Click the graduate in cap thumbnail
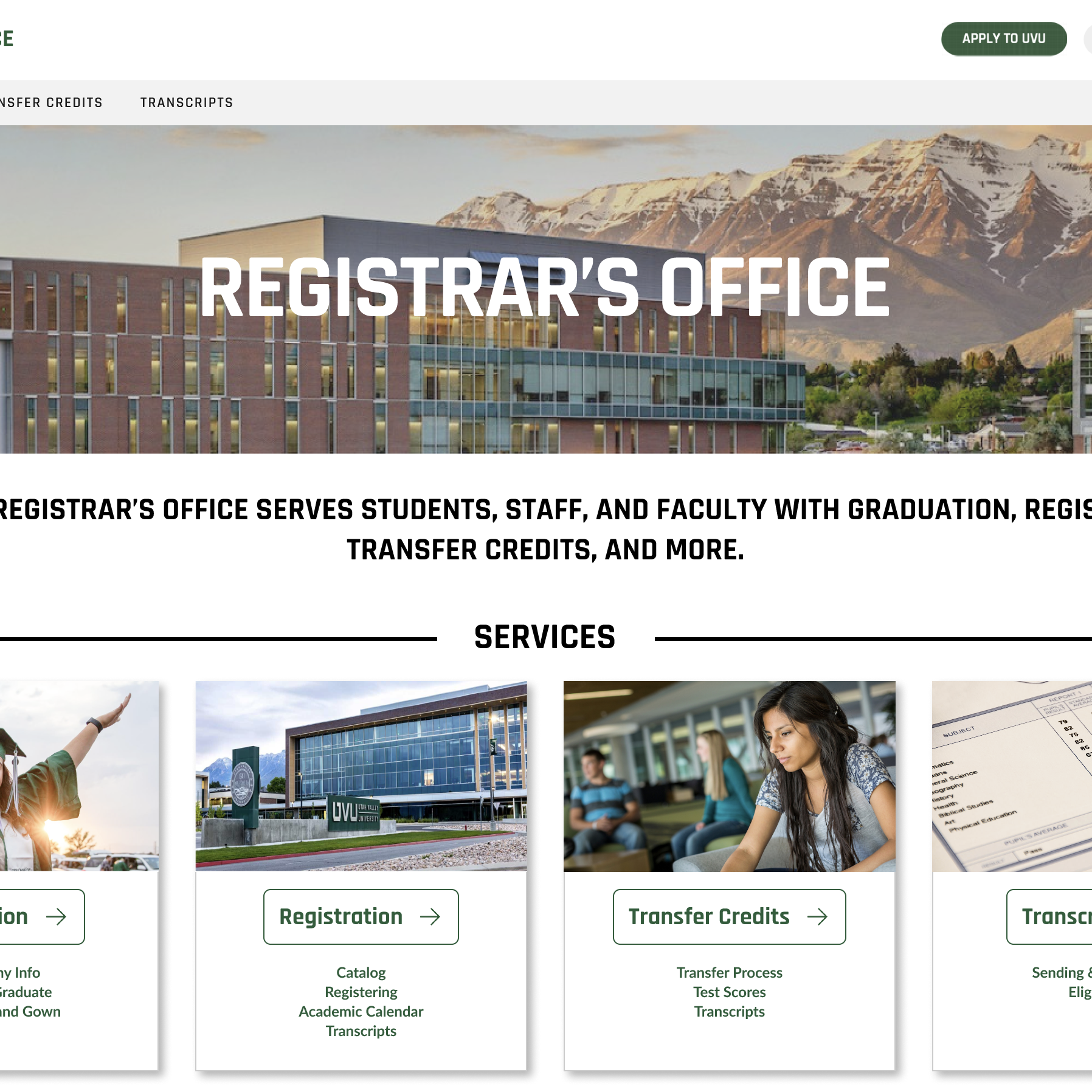Image resolution: width=1092 pixels, height=1092 pixels. pyautogui.click(x=79, y=776)
